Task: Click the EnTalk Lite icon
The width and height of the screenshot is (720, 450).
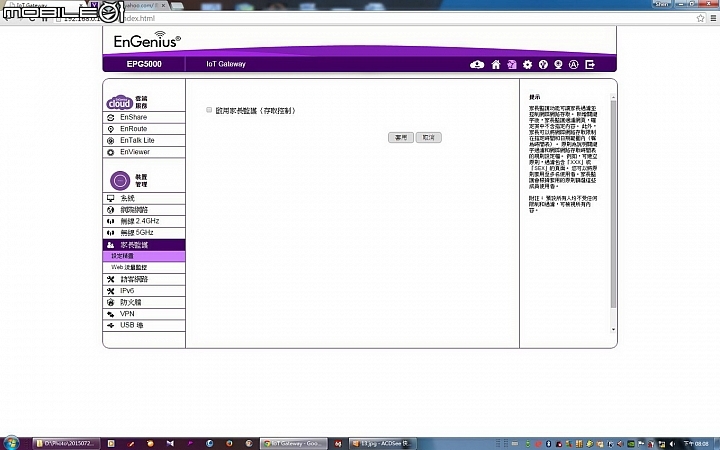Action: click(x=110, y=141)
